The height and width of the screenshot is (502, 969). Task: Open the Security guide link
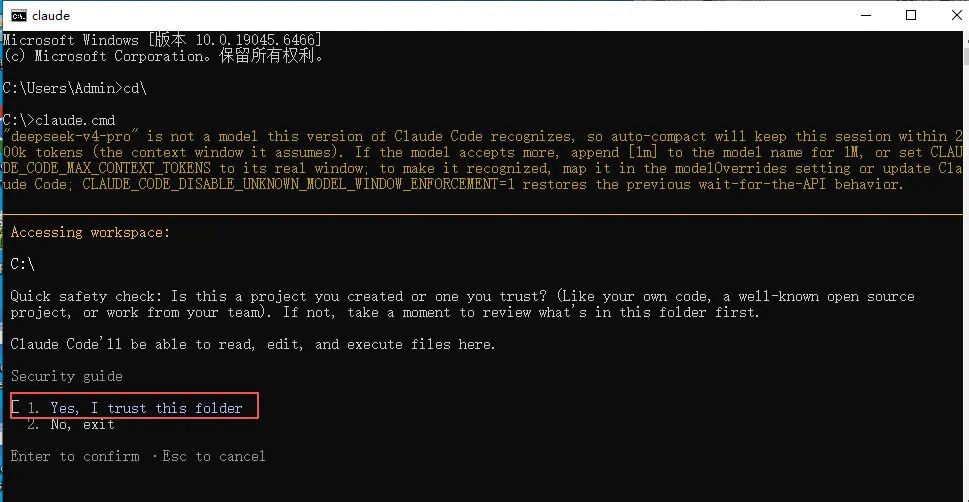pyautogui.click(x=67, y=376)
